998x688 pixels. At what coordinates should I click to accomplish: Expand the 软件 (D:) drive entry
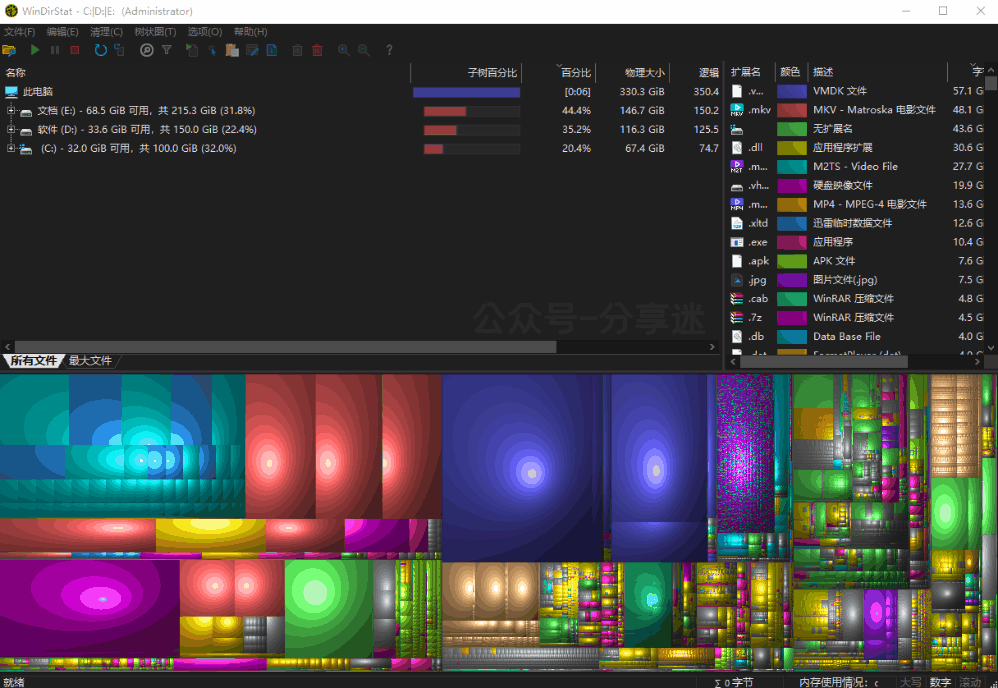pyautogui.click(x=9, y=129)
